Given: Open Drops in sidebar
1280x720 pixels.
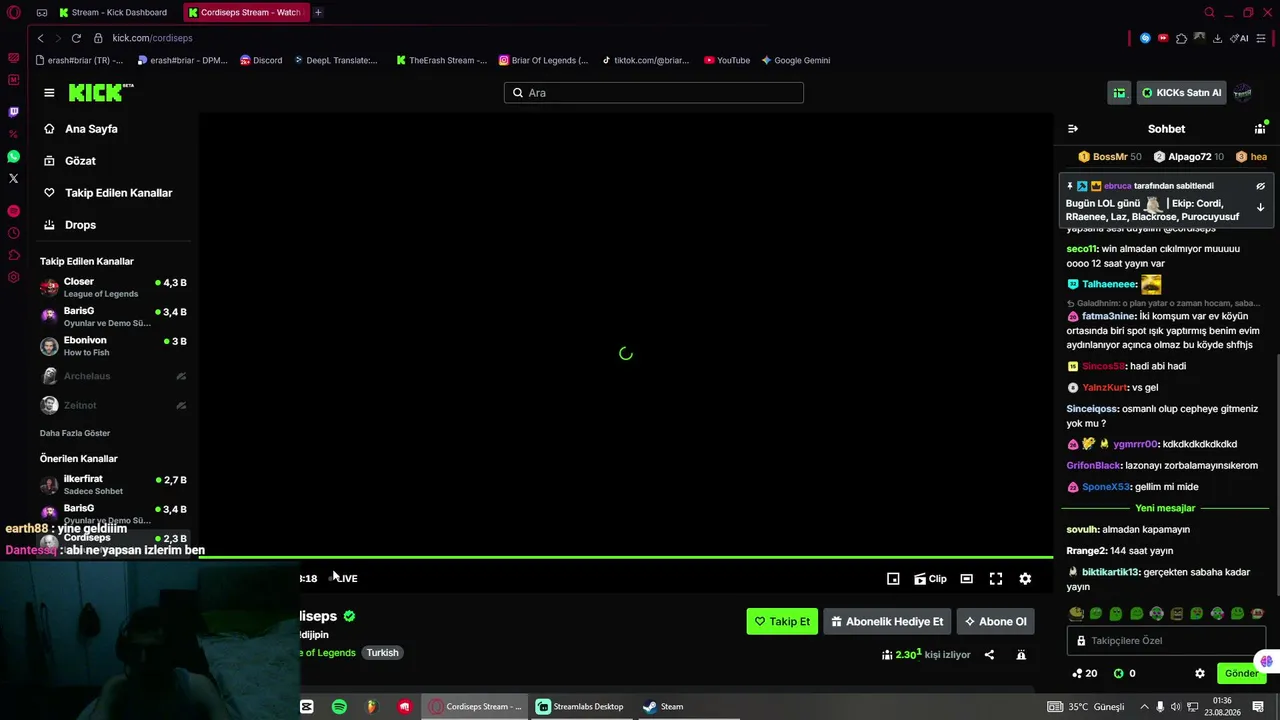Looking at the screenshot, I should click(80, 225).
